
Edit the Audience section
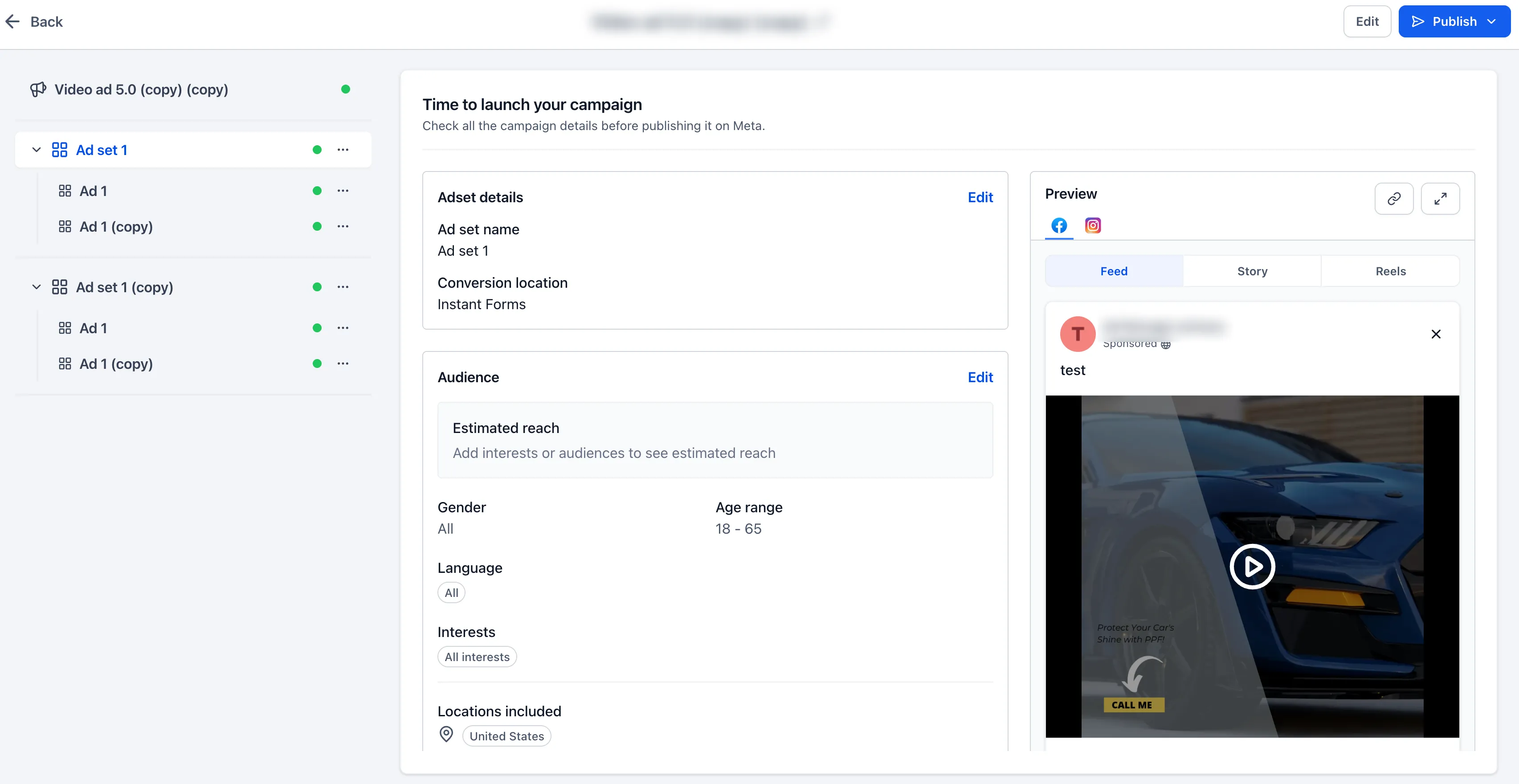tap(980, 377)
